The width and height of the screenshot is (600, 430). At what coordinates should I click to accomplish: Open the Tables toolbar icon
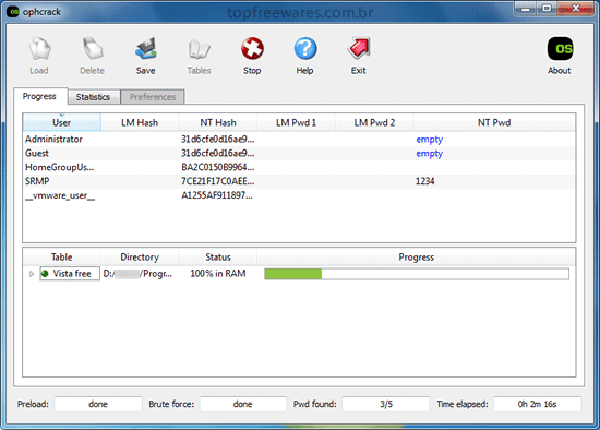click(199, 49)
